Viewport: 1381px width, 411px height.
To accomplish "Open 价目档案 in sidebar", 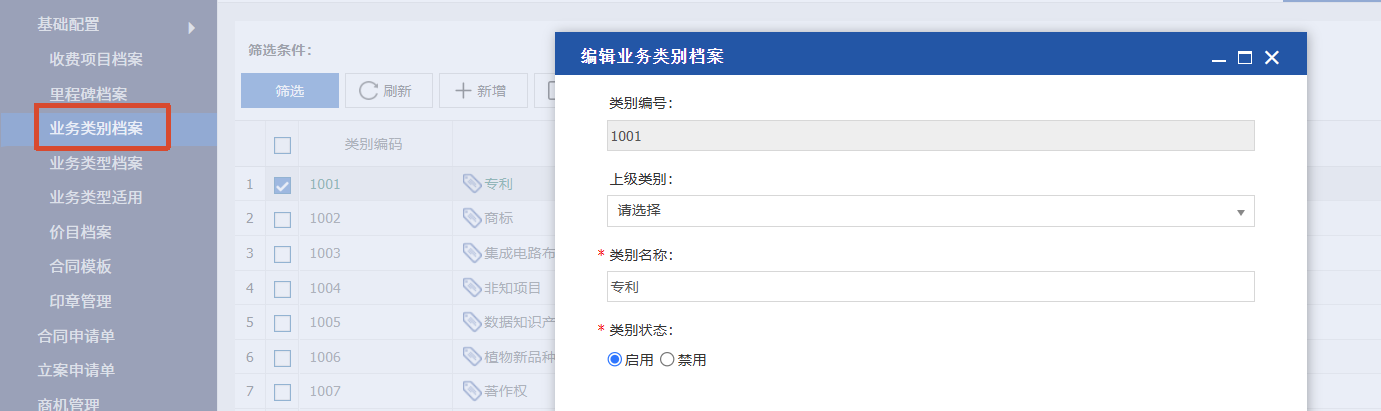I will tap(80, 232).
